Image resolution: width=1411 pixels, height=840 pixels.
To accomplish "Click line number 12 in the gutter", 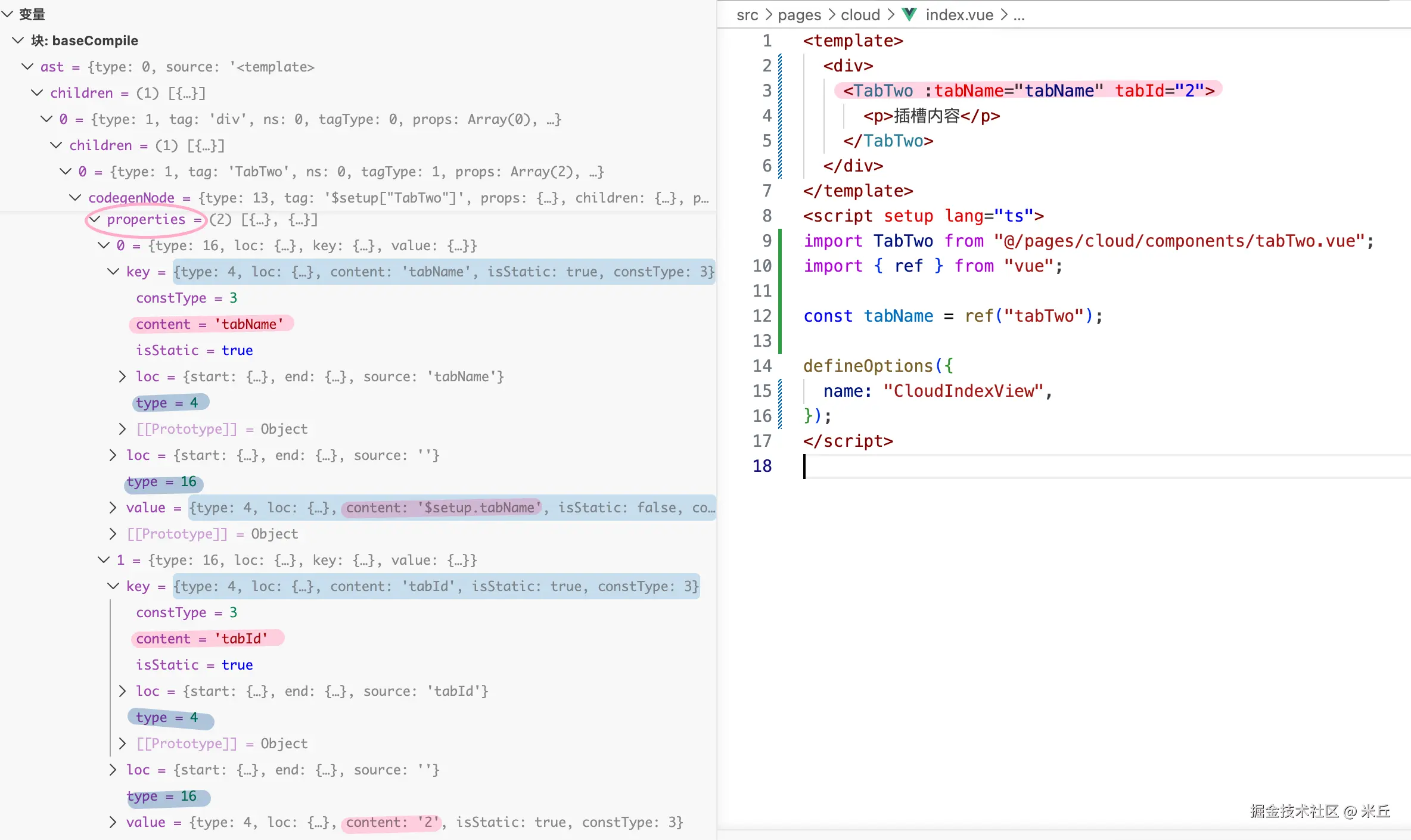I will [762, 316].
